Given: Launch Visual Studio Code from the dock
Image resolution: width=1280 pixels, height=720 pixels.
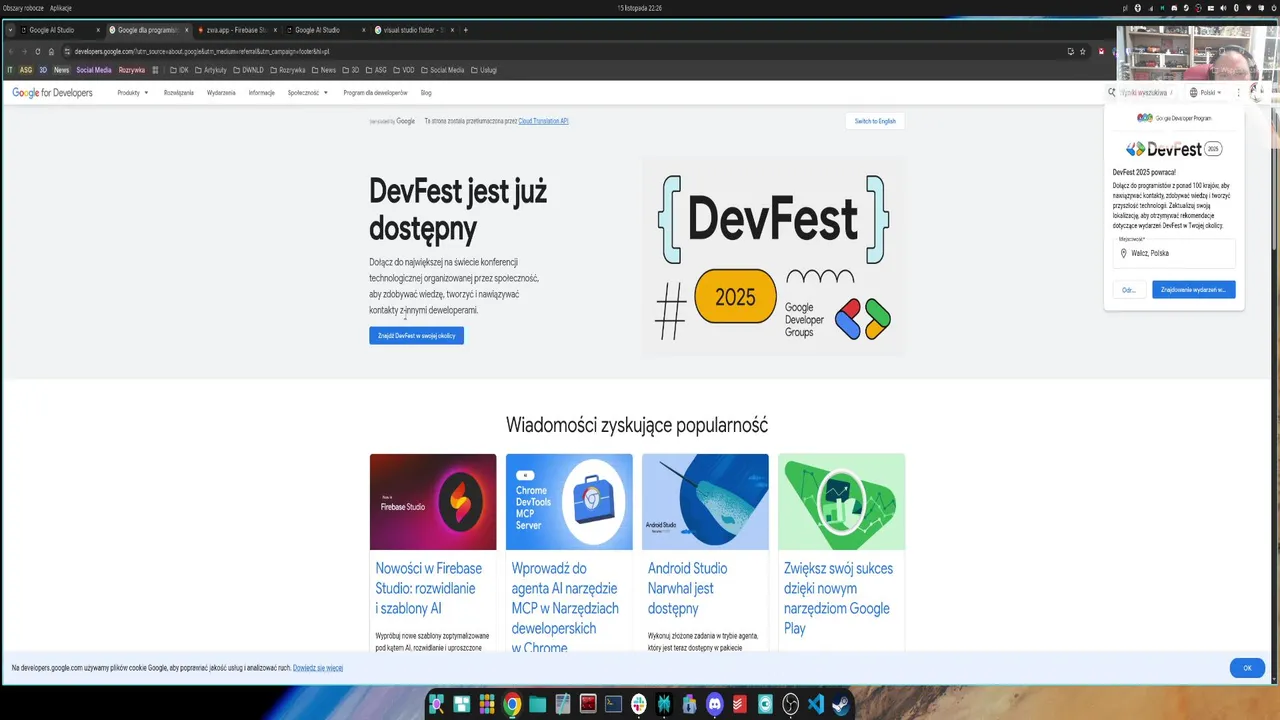Looking at the screenshot, I should click(x=815, y=703).
